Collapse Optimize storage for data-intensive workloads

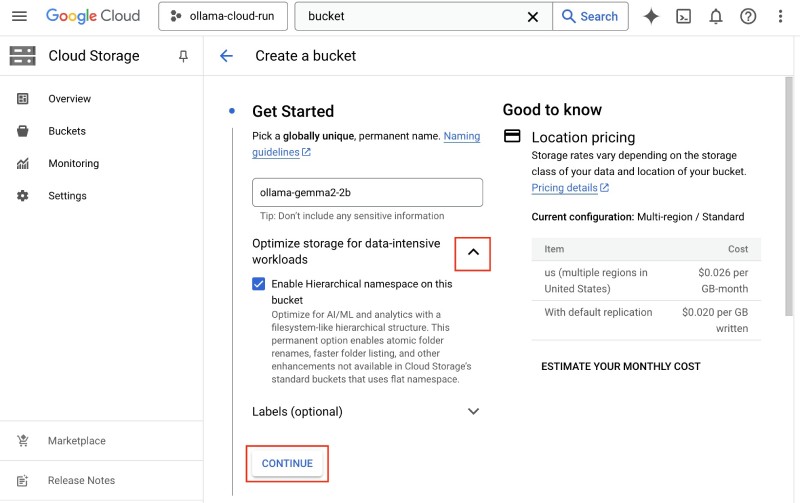click(473, 253)
